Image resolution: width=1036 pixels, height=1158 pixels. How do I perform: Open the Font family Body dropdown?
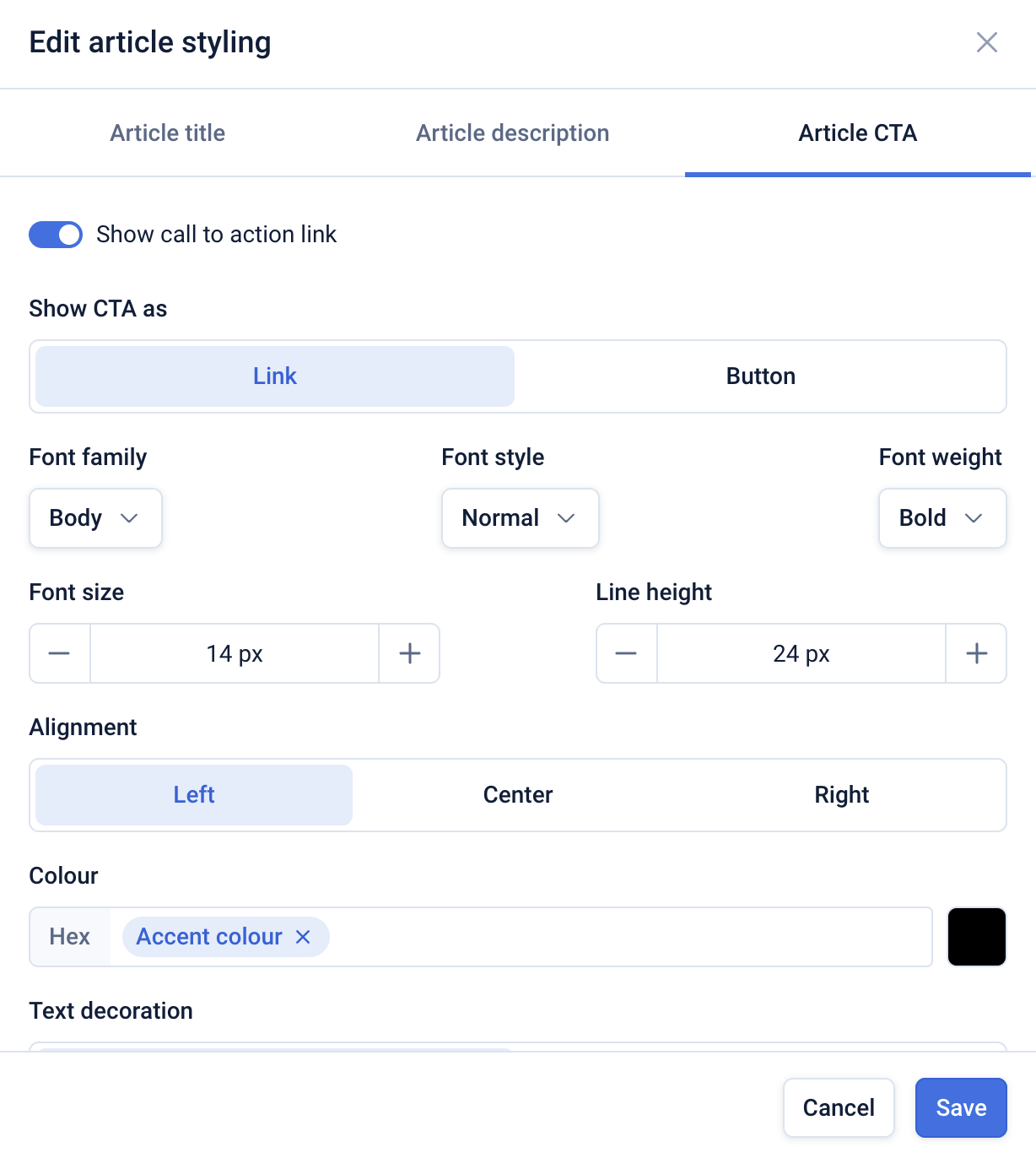[95, 518]
